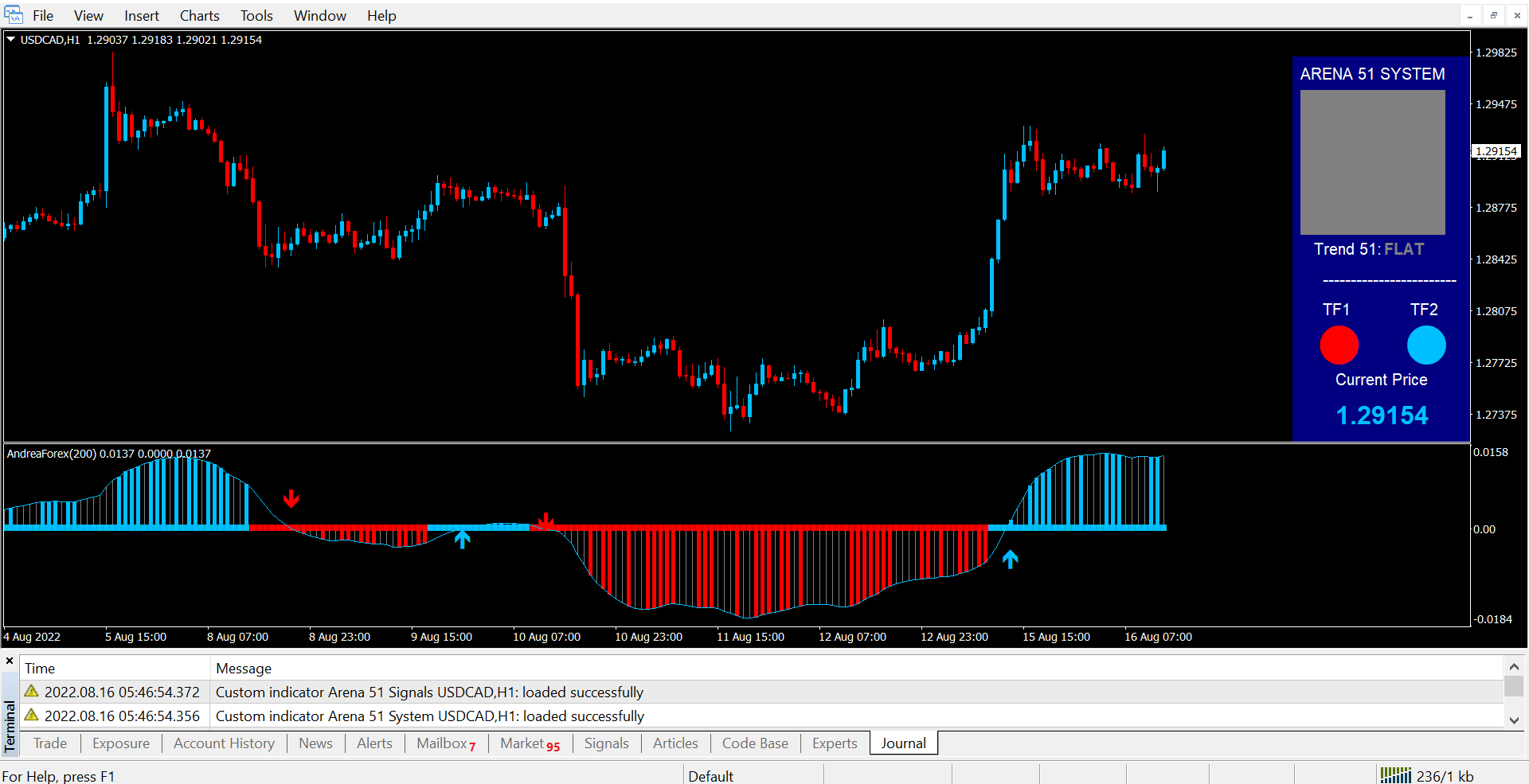
Task: Open the Tools menu
Action: (256, 16)
